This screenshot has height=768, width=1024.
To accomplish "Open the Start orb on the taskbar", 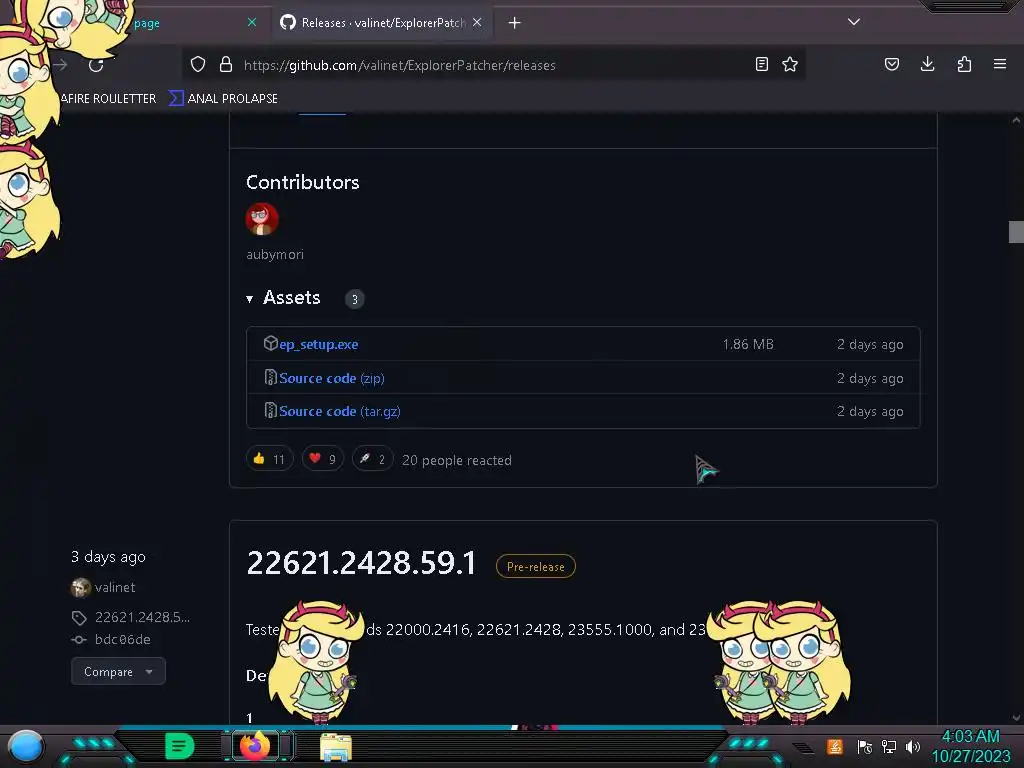I will pos(26,747).
